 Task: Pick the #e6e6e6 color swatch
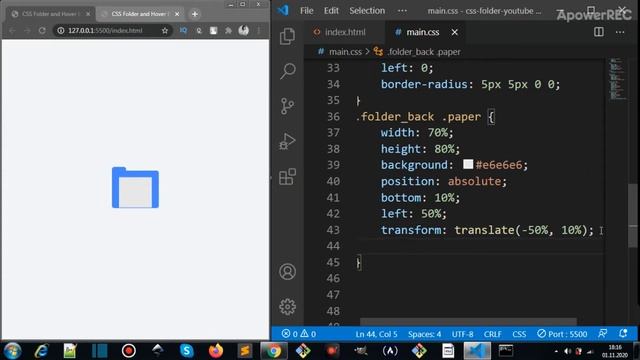pos(468,164)
